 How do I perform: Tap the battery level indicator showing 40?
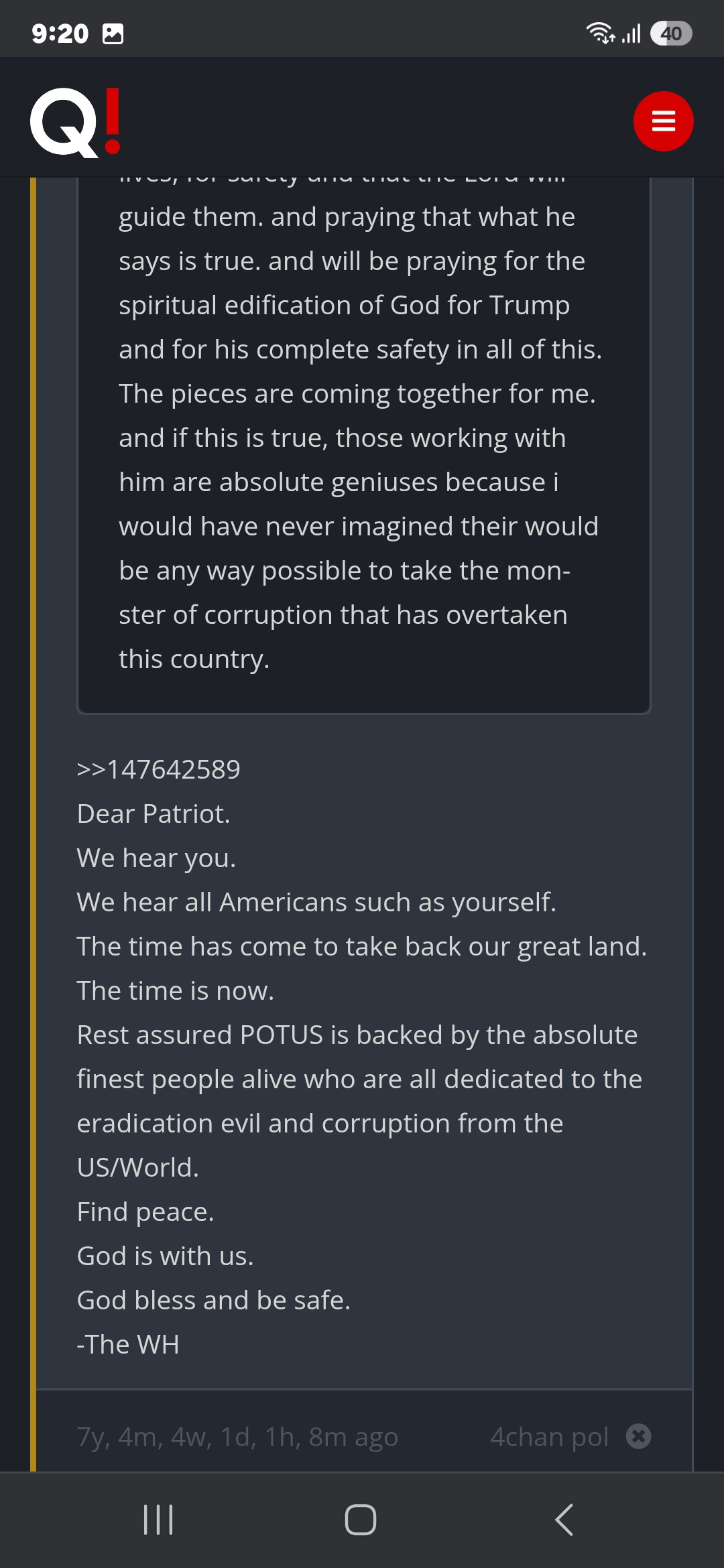click(670, 33)
